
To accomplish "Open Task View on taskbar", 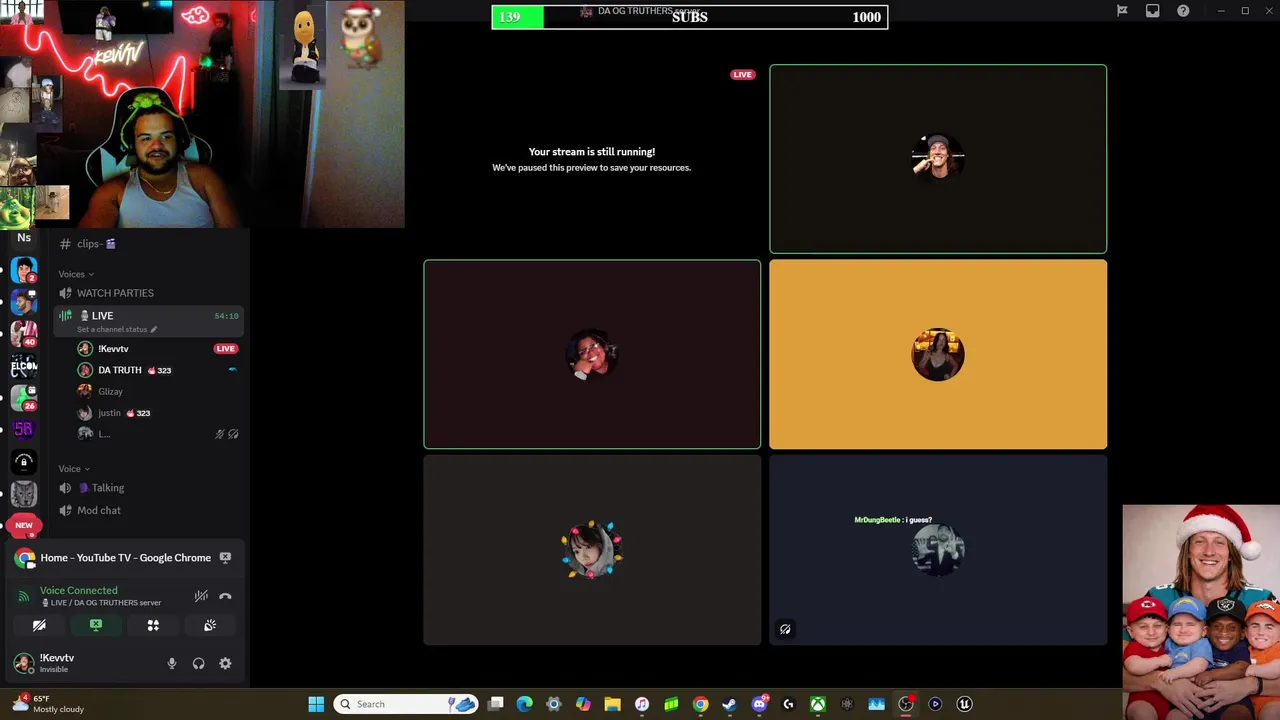I will click(x=496, y=704).
